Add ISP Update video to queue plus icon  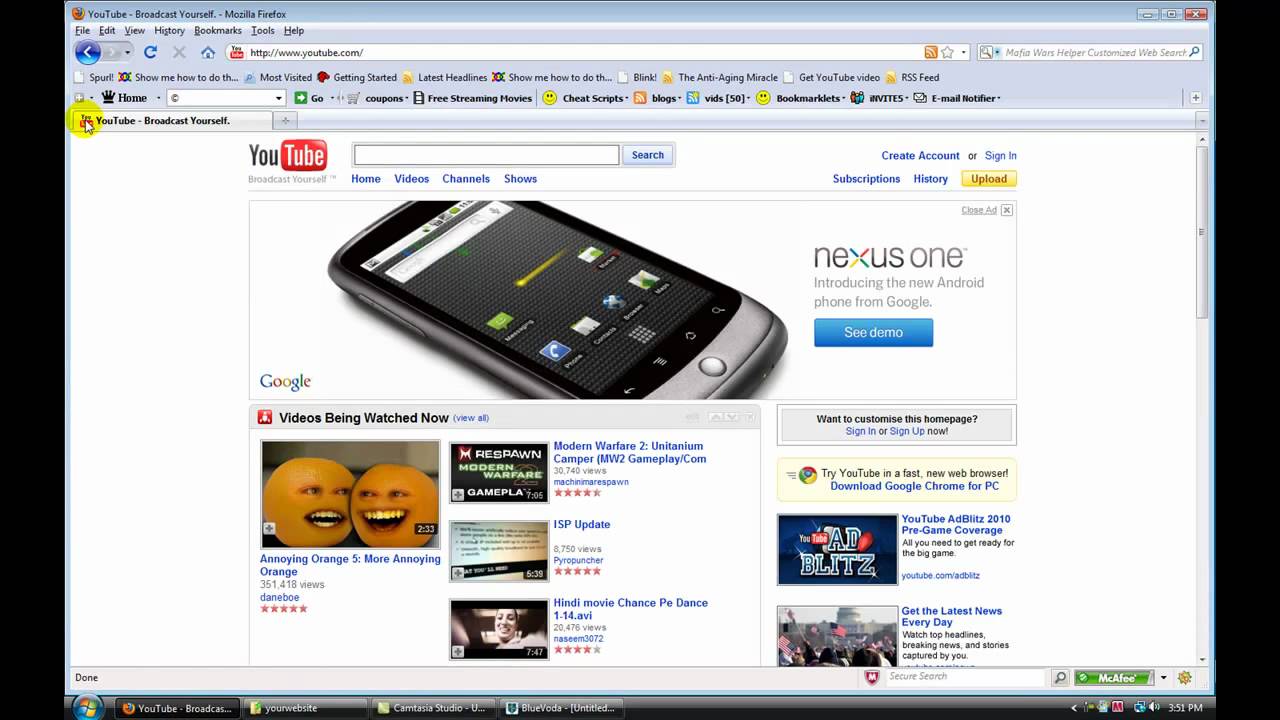click(458, 574)
